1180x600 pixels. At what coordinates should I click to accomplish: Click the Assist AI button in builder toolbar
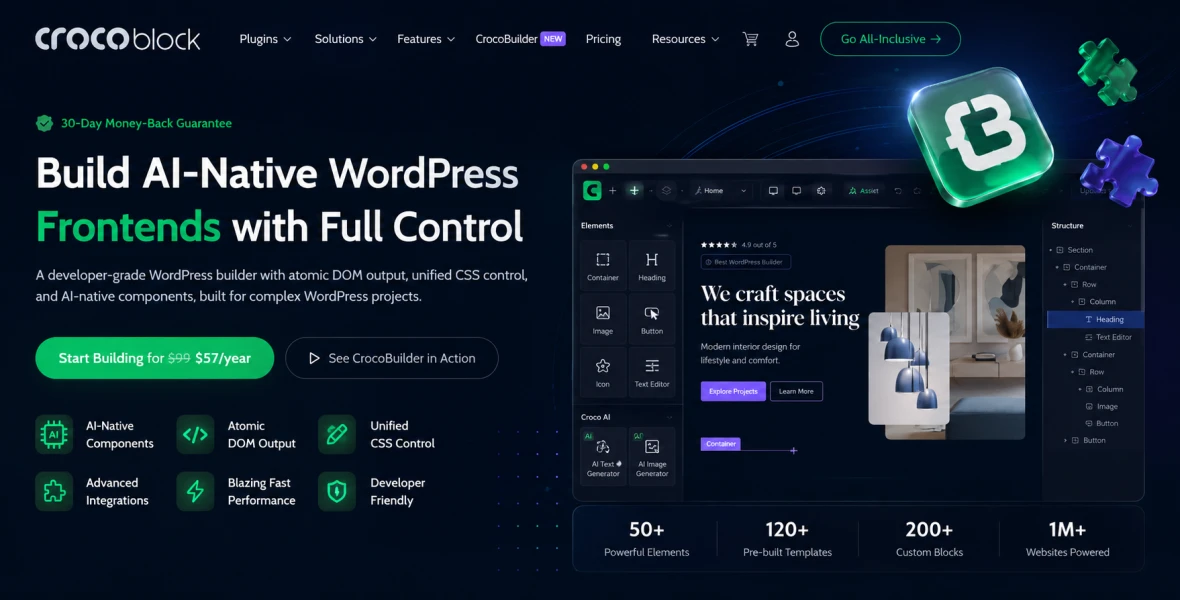[x=864, y=190]
